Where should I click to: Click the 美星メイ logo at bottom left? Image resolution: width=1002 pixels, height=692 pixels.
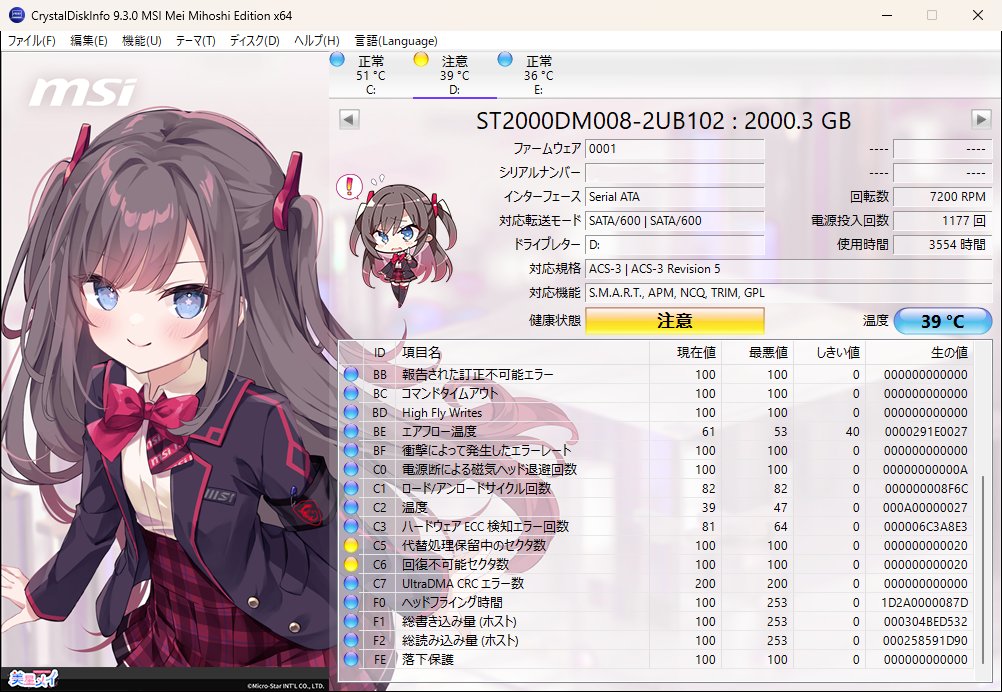(x=33, y=679)
